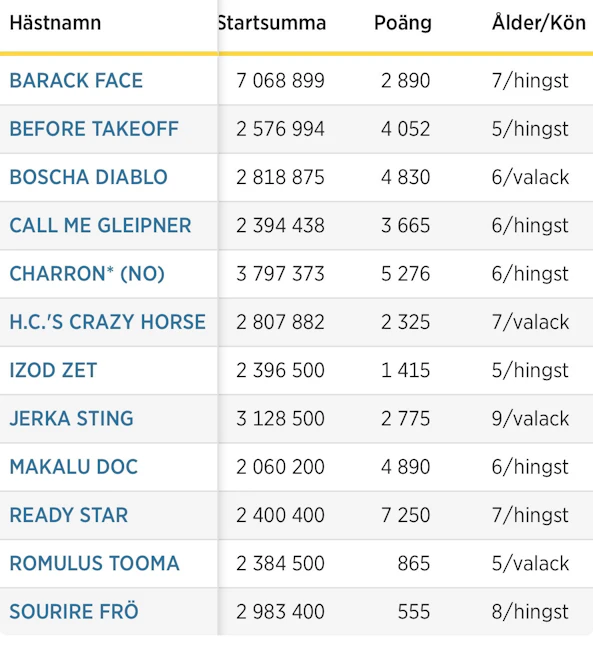593x665 pixels.
Task: Select the 9/valack age cell
Action: 530,419
